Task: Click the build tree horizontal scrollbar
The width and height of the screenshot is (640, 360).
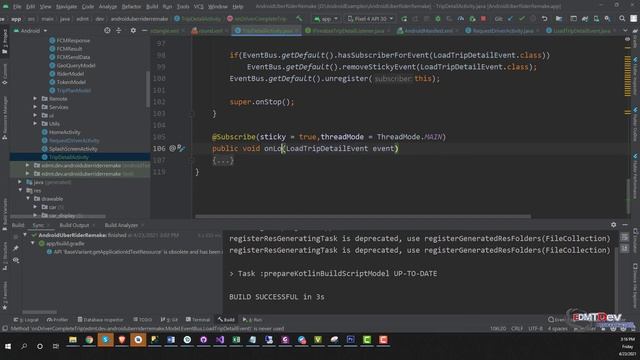Action: tap(39, 312)
